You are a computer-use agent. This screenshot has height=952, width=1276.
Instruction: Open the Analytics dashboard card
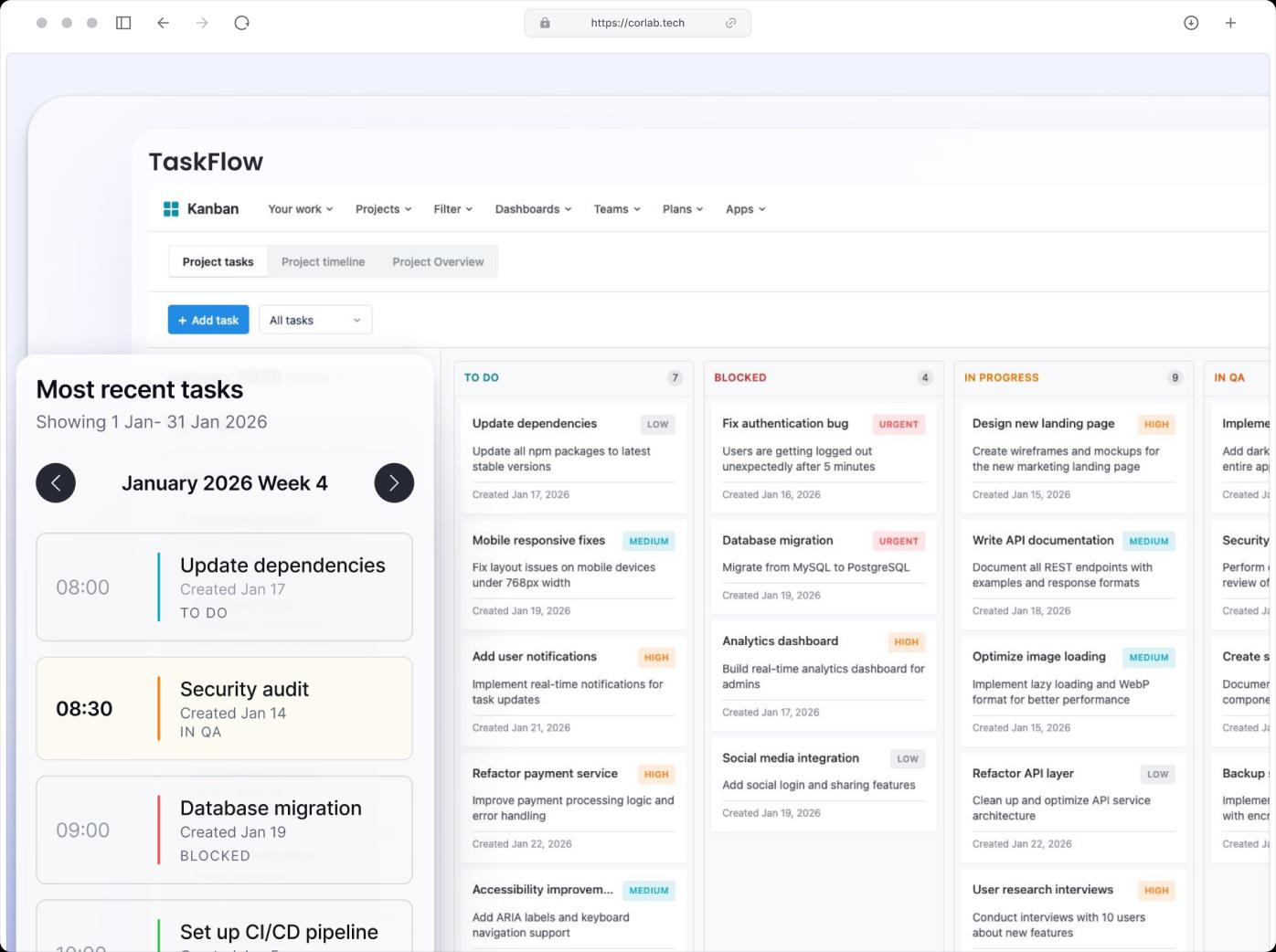coord(824,676)
